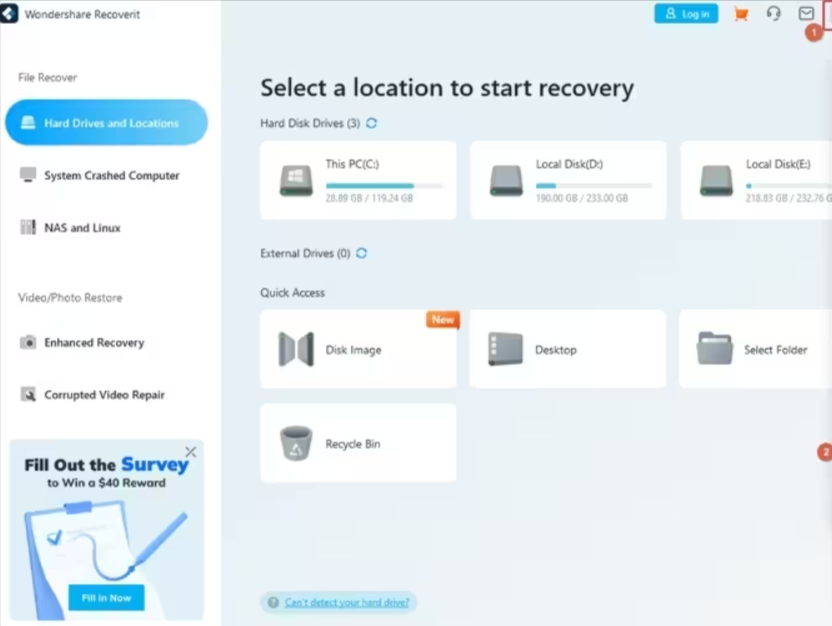Open the shopping cart icon
Viewport: 832px width, 626px height.
741,14
